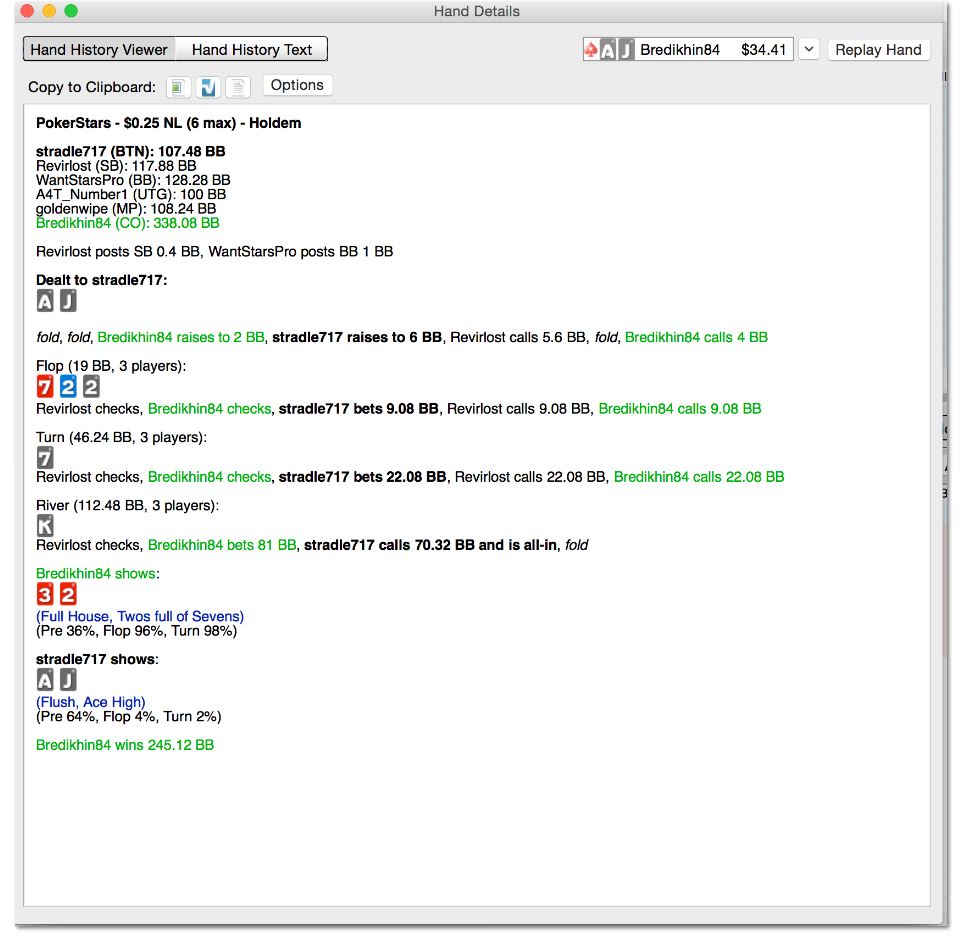967x937 pixels.
Task: Click the red 3 card Bredikhin84 shows
Action: (x=45, y=595)
